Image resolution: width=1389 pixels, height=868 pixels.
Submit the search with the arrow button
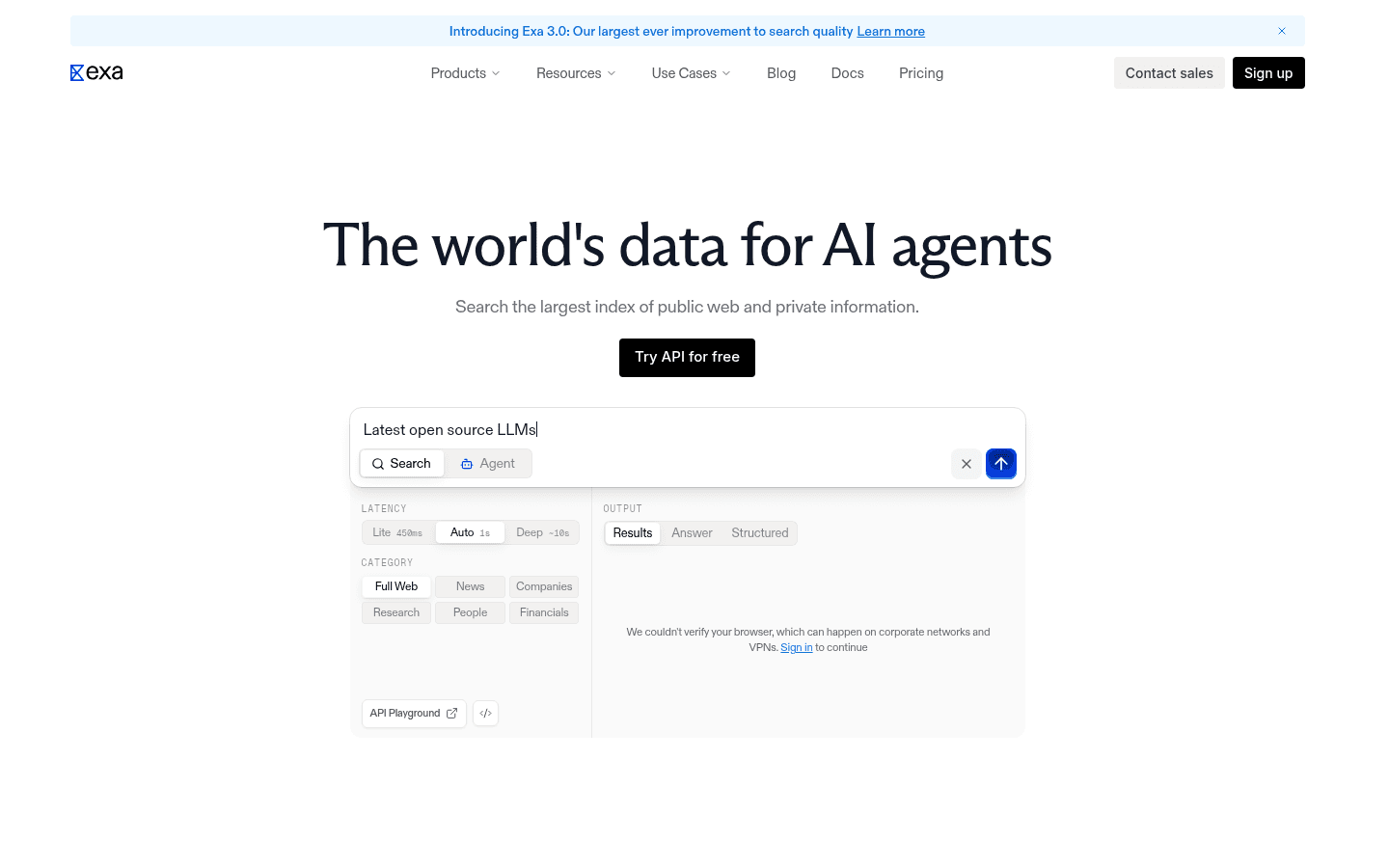[x=1001, y=464]
